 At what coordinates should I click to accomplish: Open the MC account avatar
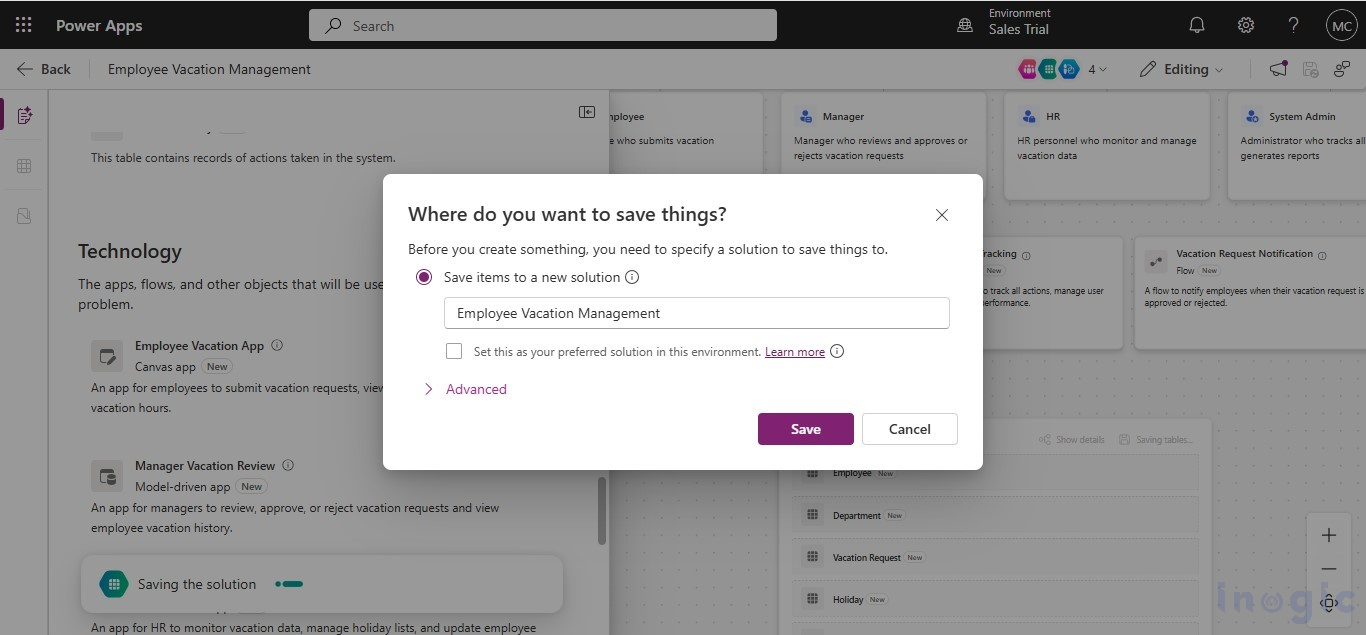(1341, 26)
